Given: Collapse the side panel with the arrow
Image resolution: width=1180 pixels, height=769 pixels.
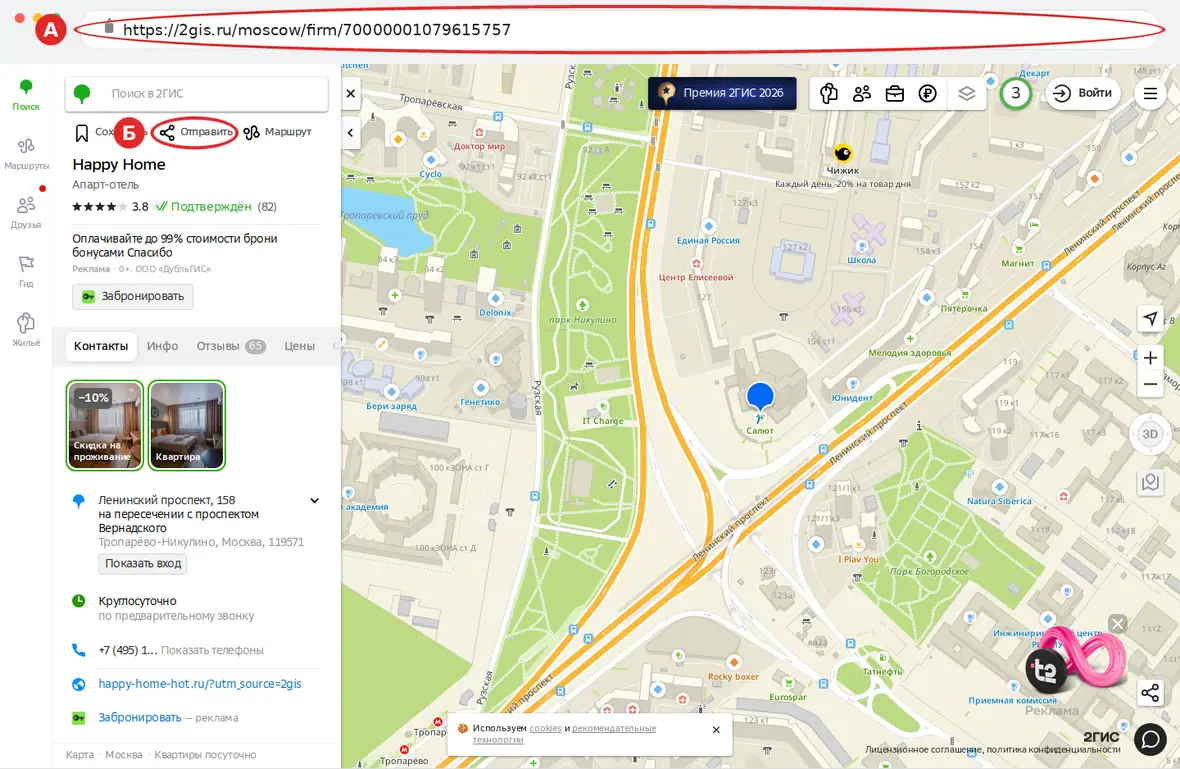Looking at the screenshot, I should [x=351, y=132].
